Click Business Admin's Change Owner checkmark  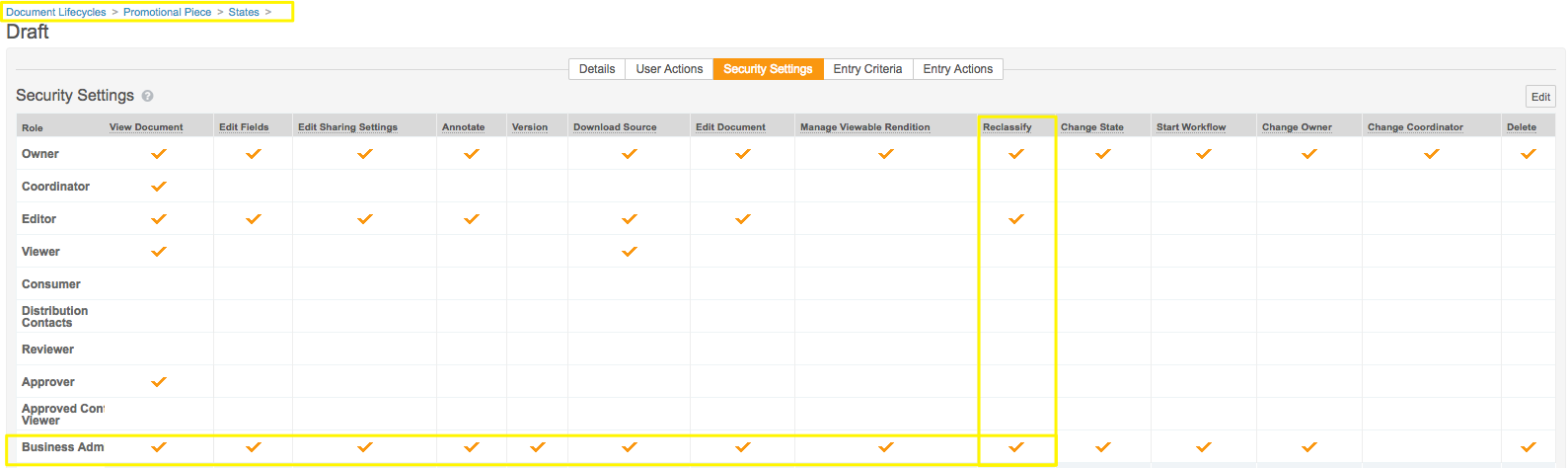click(1309, 447)
